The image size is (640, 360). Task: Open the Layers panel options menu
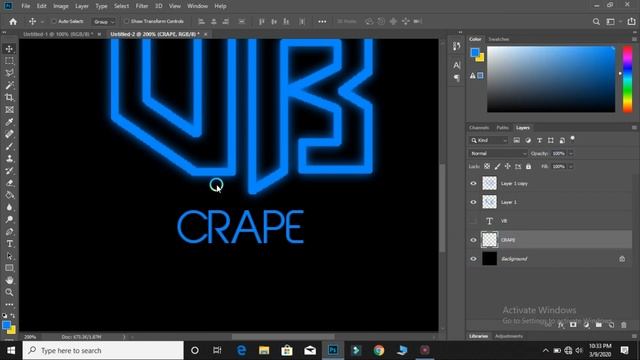[634, 128]
